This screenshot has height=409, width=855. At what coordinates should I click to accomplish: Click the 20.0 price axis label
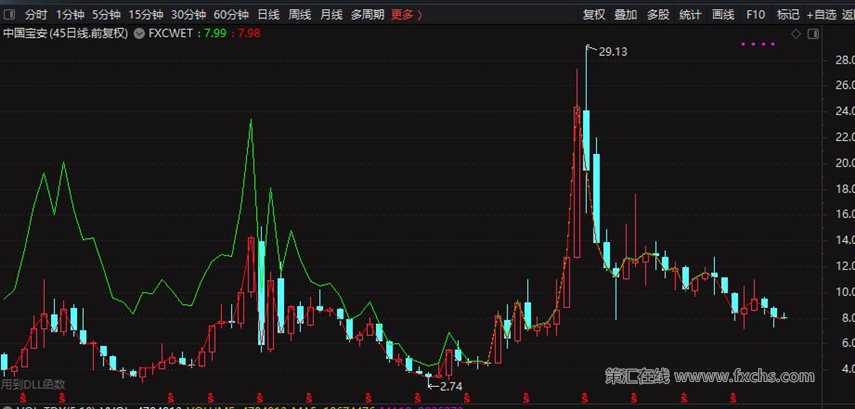(x=844, y=163)
